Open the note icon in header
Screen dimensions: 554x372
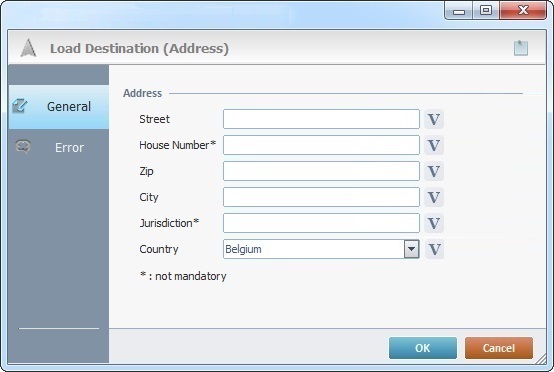(x=521, y=48)
